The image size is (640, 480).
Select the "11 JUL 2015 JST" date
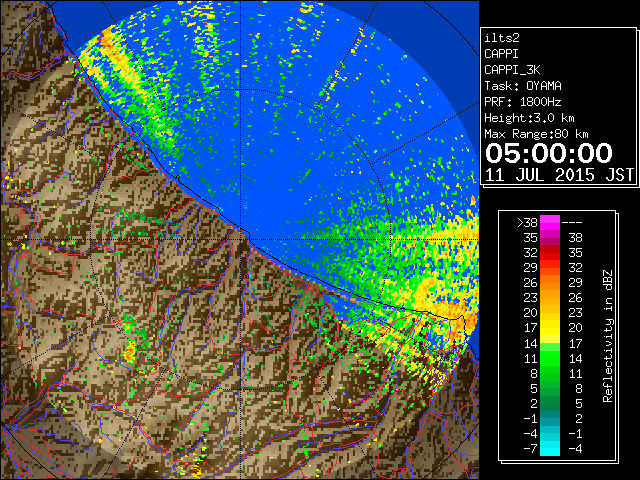(559, 175)
